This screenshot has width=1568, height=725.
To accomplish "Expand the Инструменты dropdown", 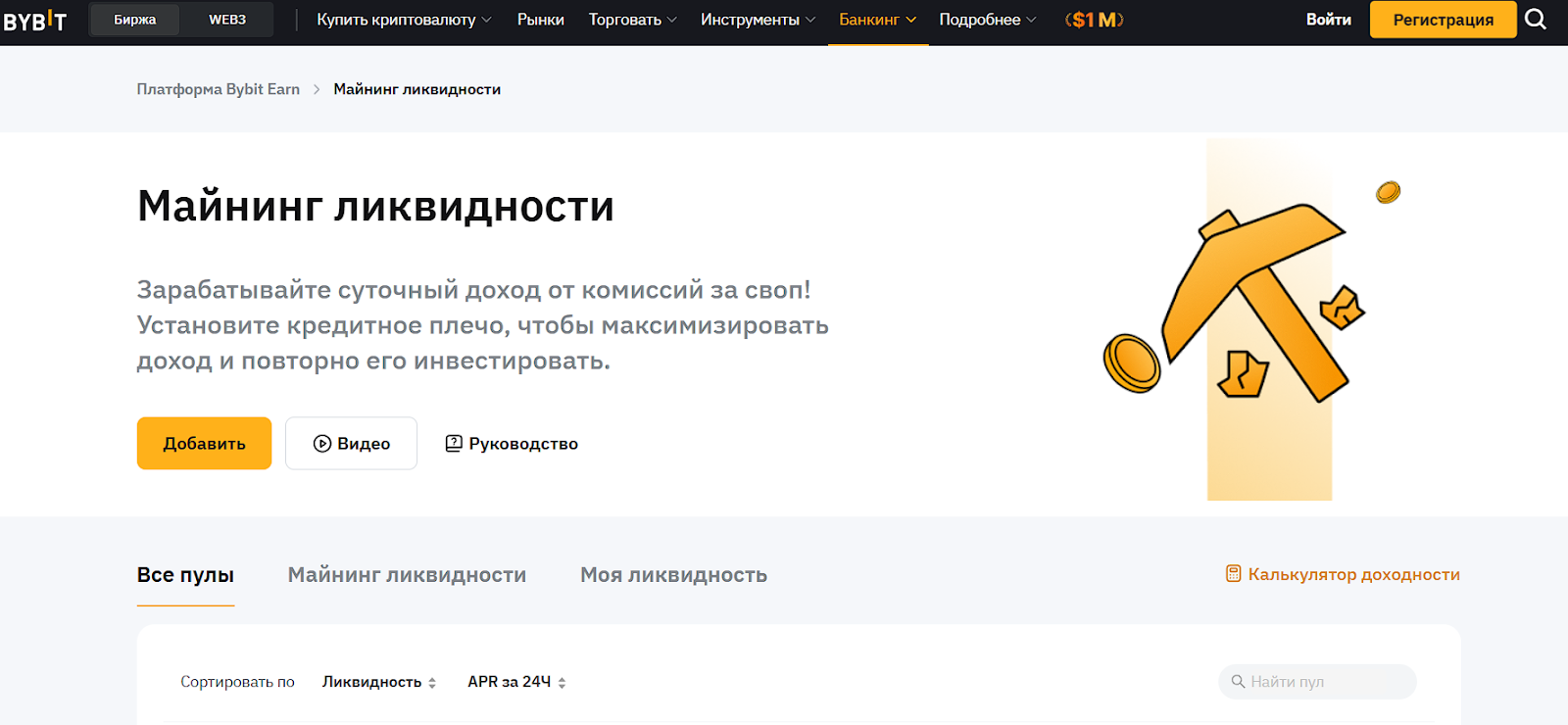I will pyautogui.click(x=758, y=20).
